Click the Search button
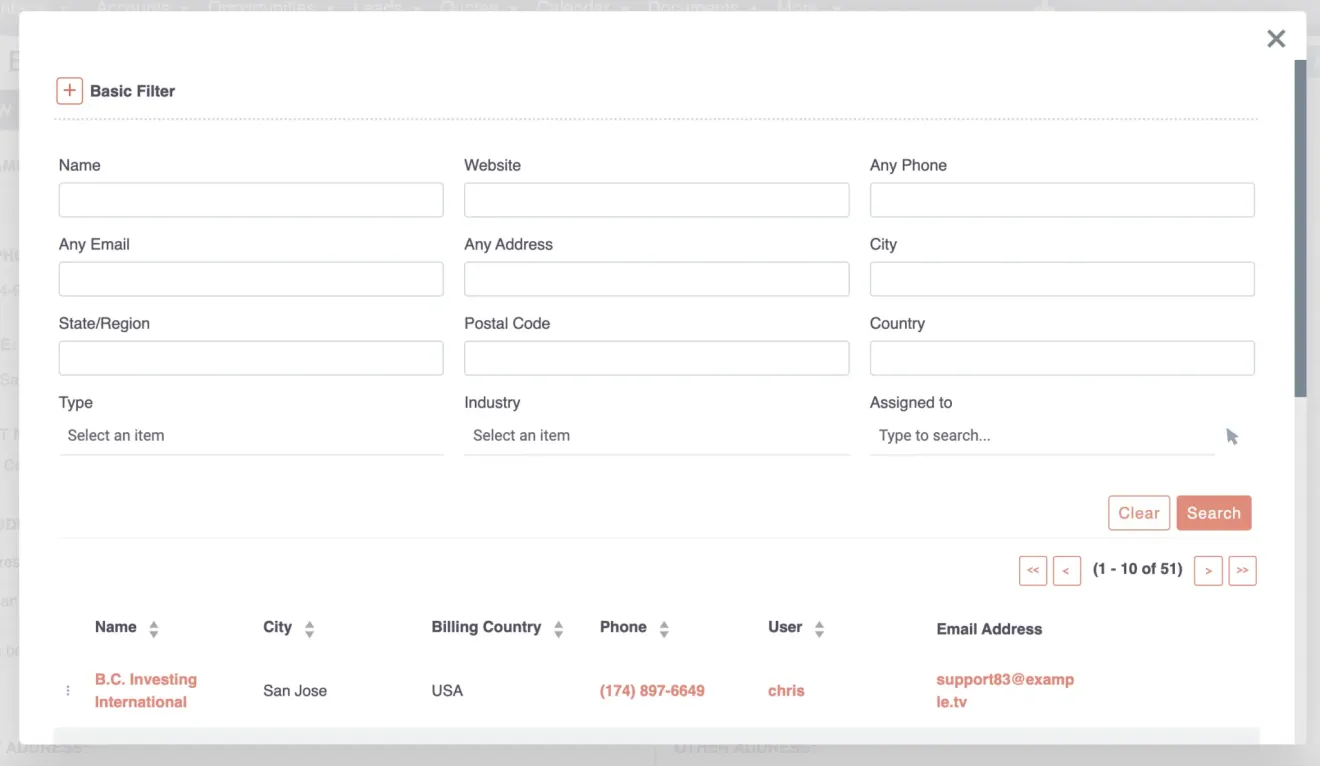The image size is (1320, 766). [1213, 512]
